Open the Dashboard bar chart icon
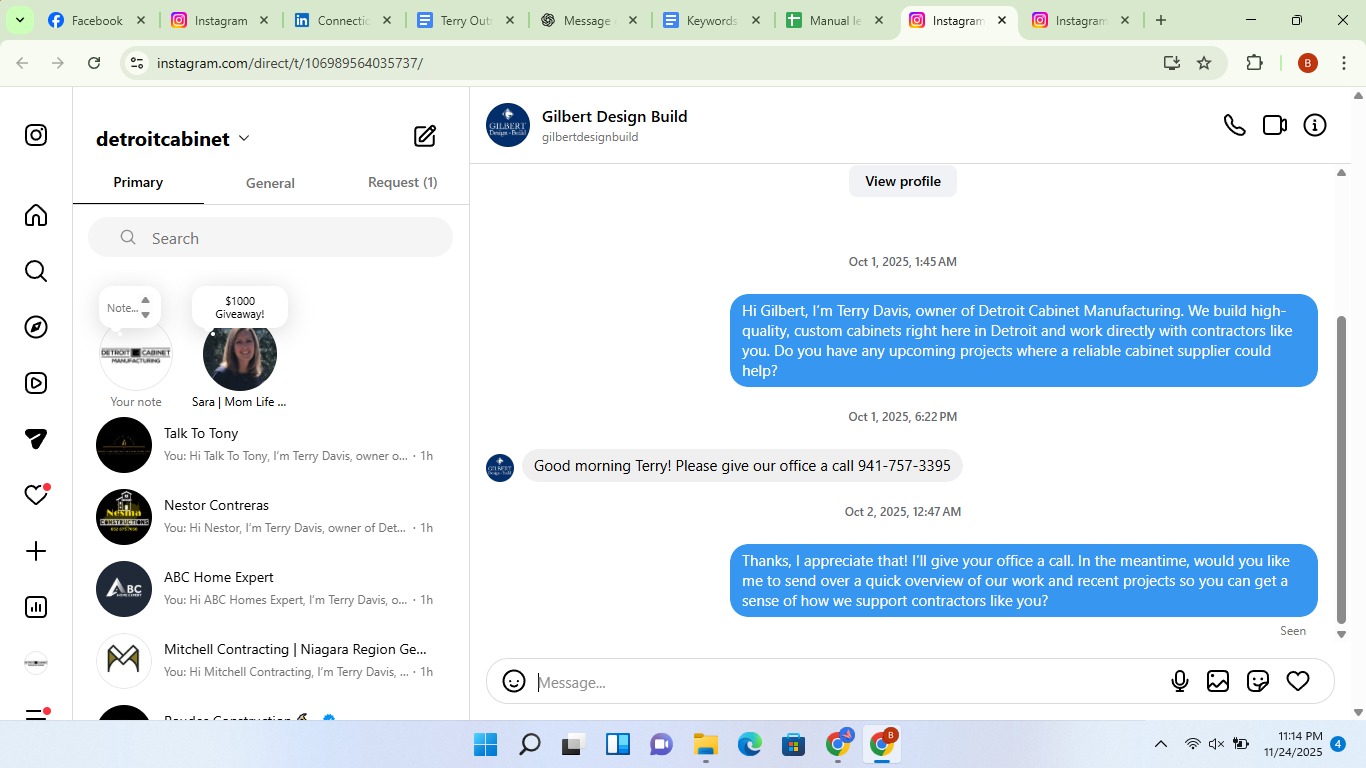 click(36, 607)
